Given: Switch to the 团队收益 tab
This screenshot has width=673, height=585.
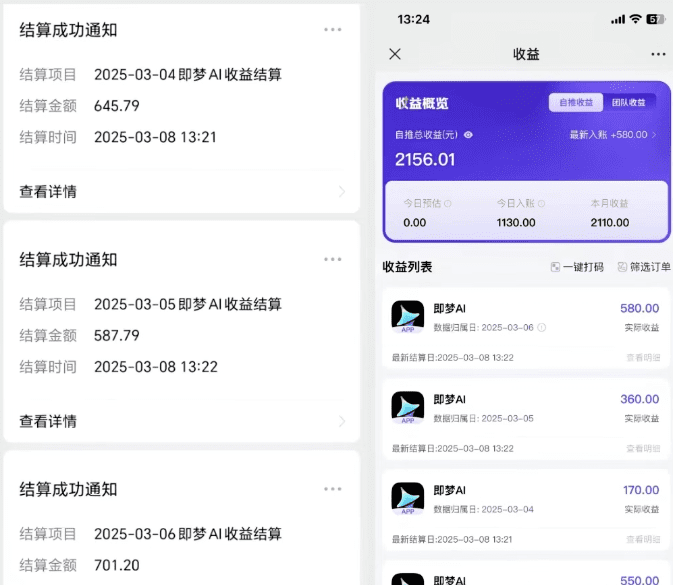Looking at the screenshot, I should pyautogui.click(x=628, y=103).
